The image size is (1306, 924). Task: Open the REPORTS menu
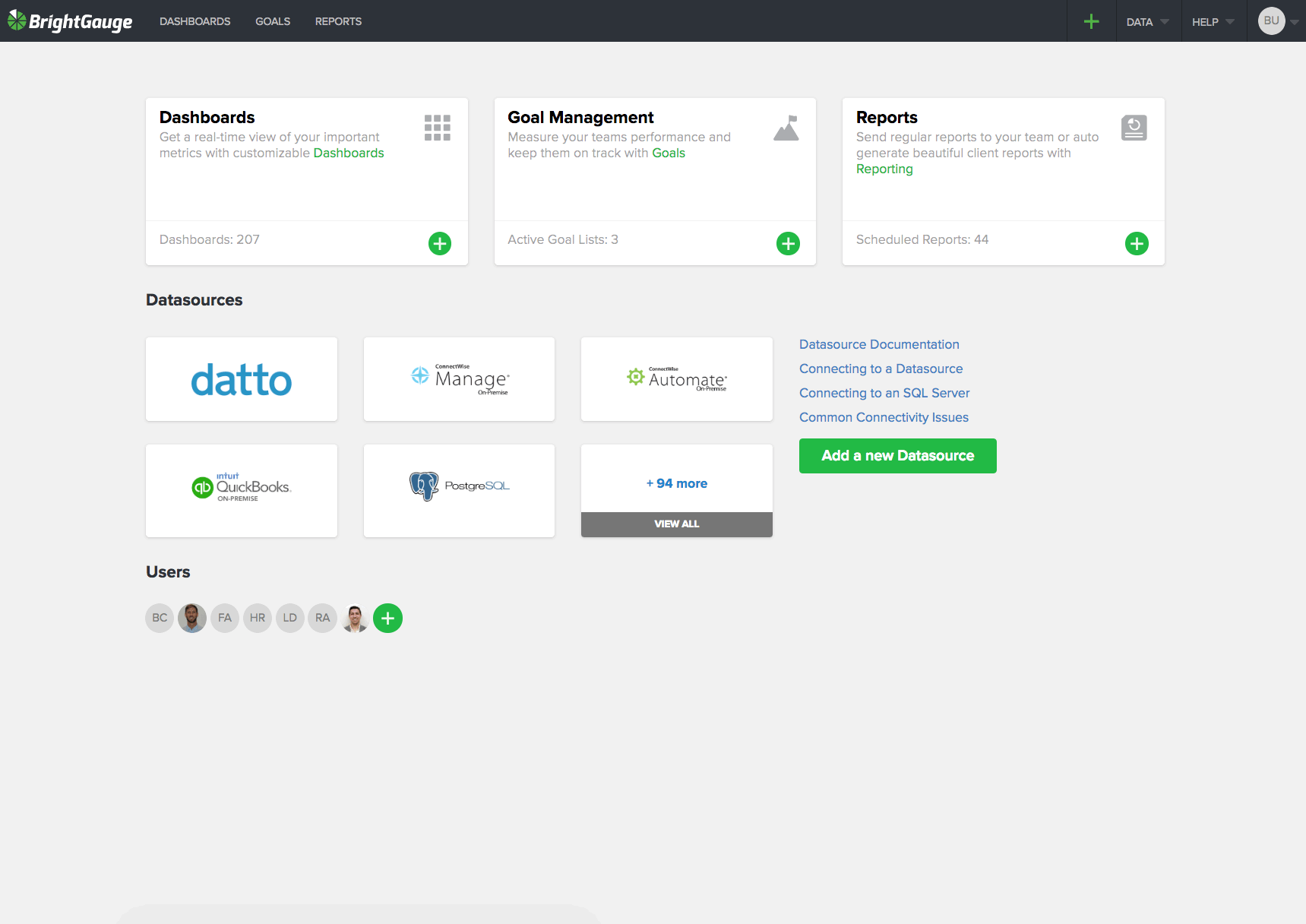(x=338, y=21)
